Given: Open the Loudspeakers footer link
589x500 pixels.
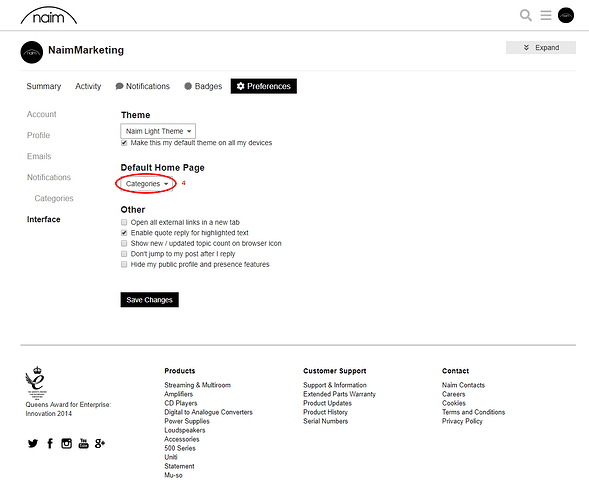Looking at the screenshot, I should pyautogui.click(x=185, y=430).
